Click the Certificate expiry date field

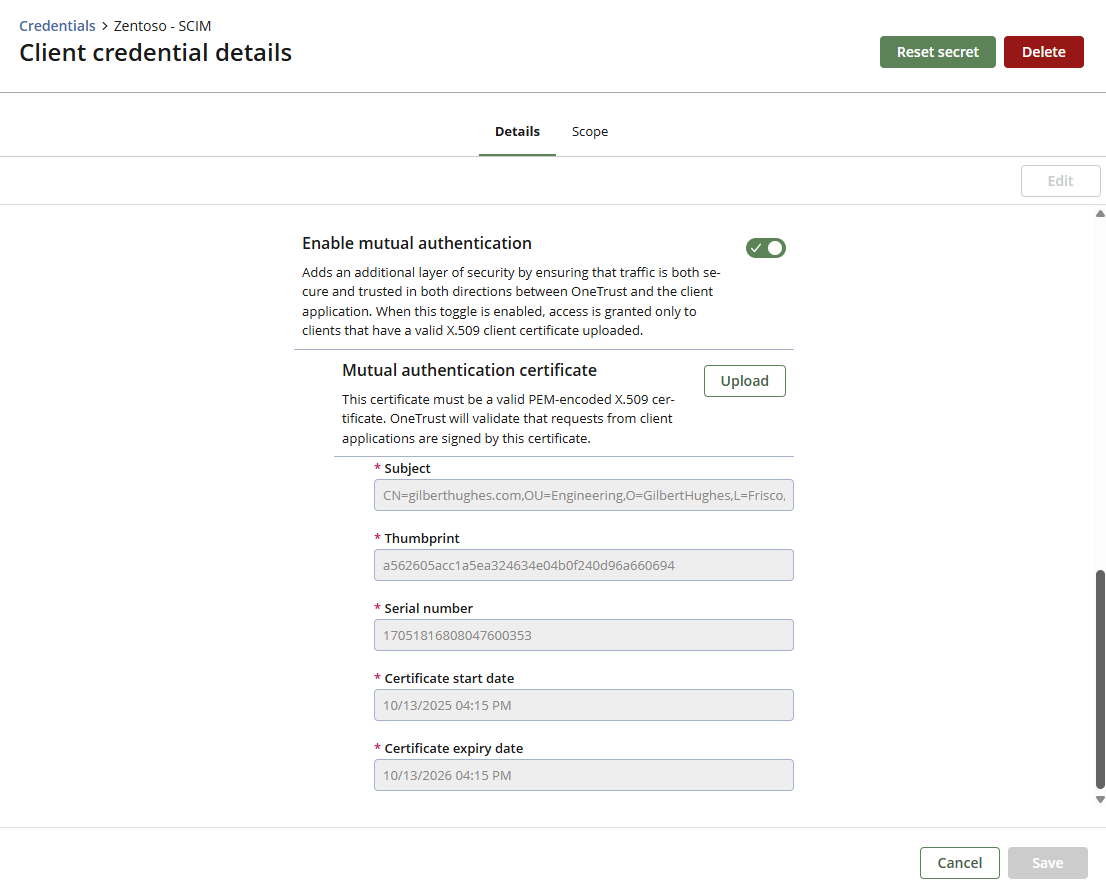click(x=583, y=775)
